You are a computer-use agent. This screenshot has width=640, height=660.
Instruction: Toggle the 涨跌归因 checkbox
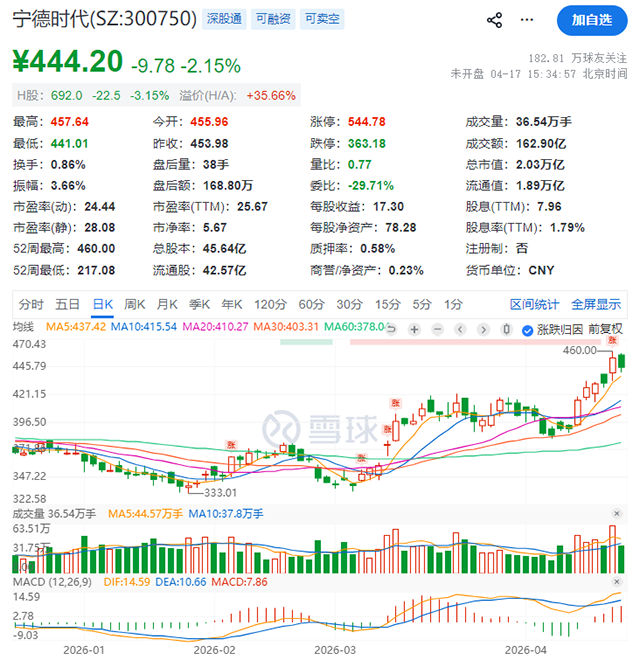coord(530,329)
